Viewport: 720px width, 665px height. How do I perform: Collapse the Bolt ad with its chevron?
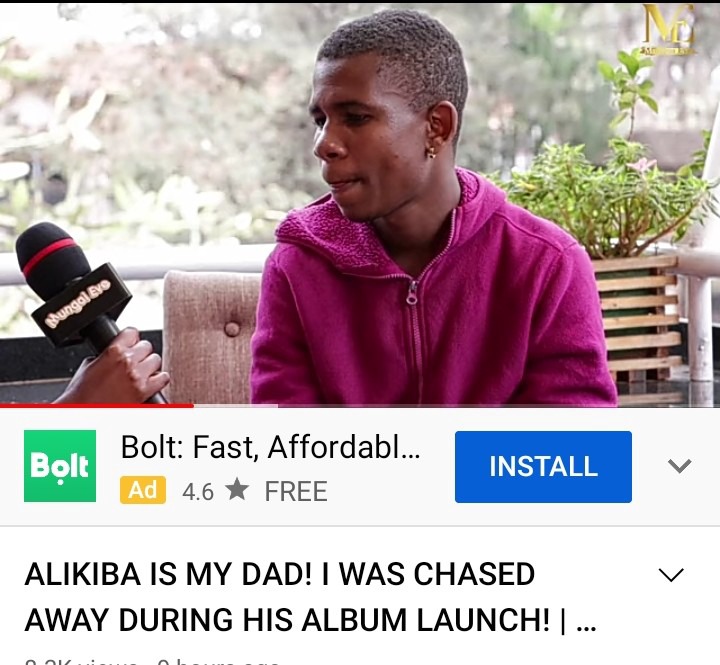[x=680, y=466]
